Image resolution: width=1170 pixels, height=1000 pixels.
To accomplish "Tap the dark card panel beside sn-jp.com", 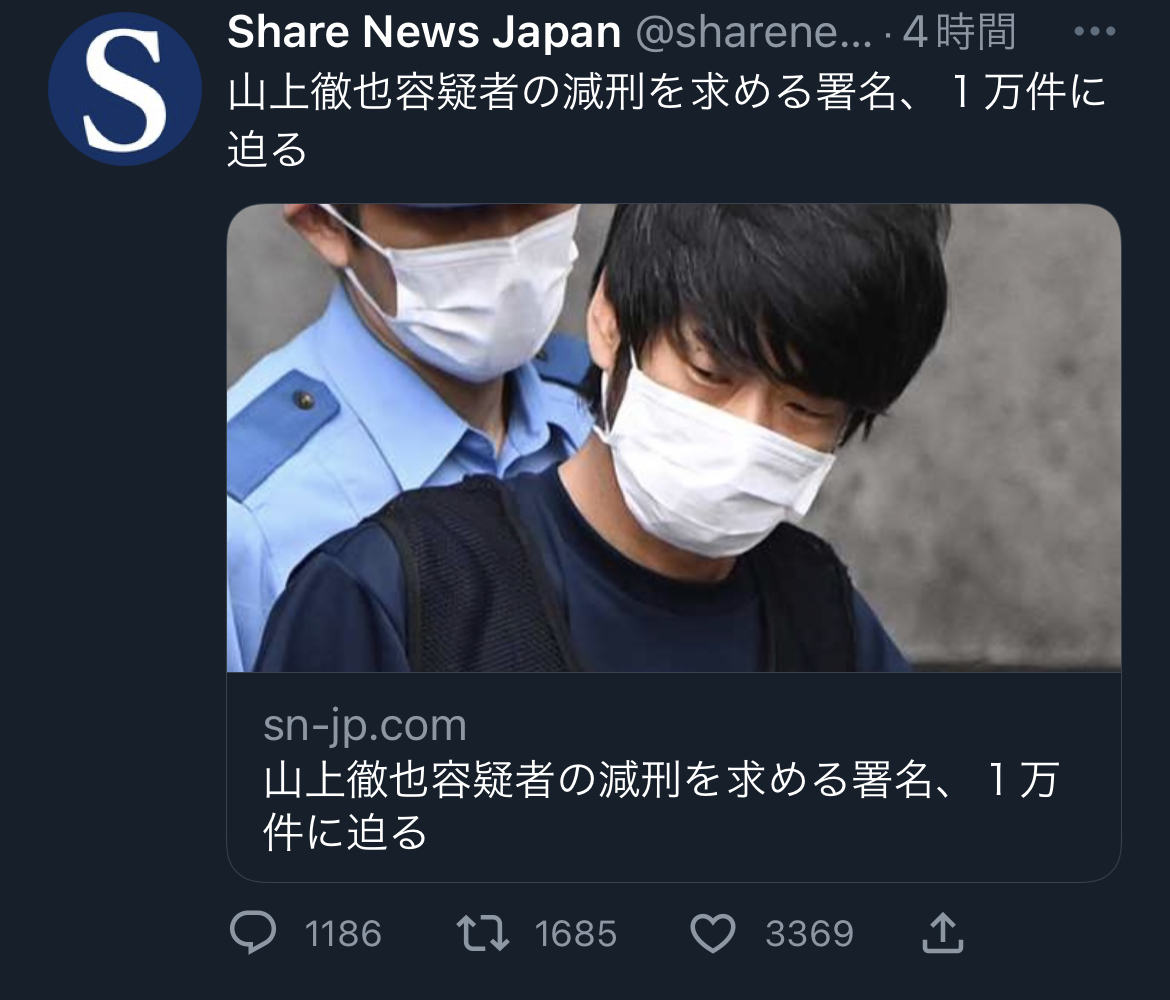I will click(x=791, y=726).
